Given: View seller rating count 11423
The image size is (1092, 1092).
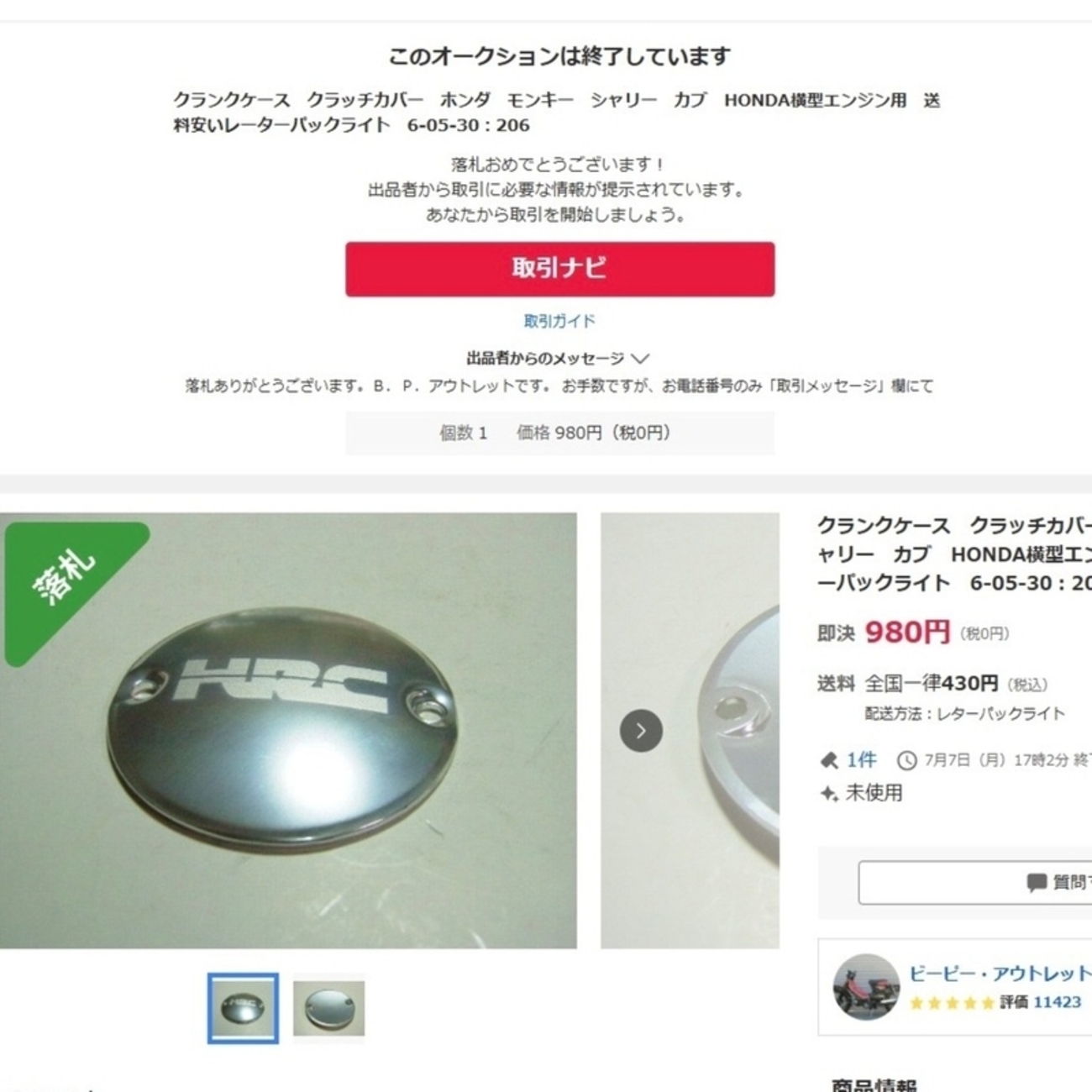Looking at the screenshot, I should [x=1057, y=1002].
